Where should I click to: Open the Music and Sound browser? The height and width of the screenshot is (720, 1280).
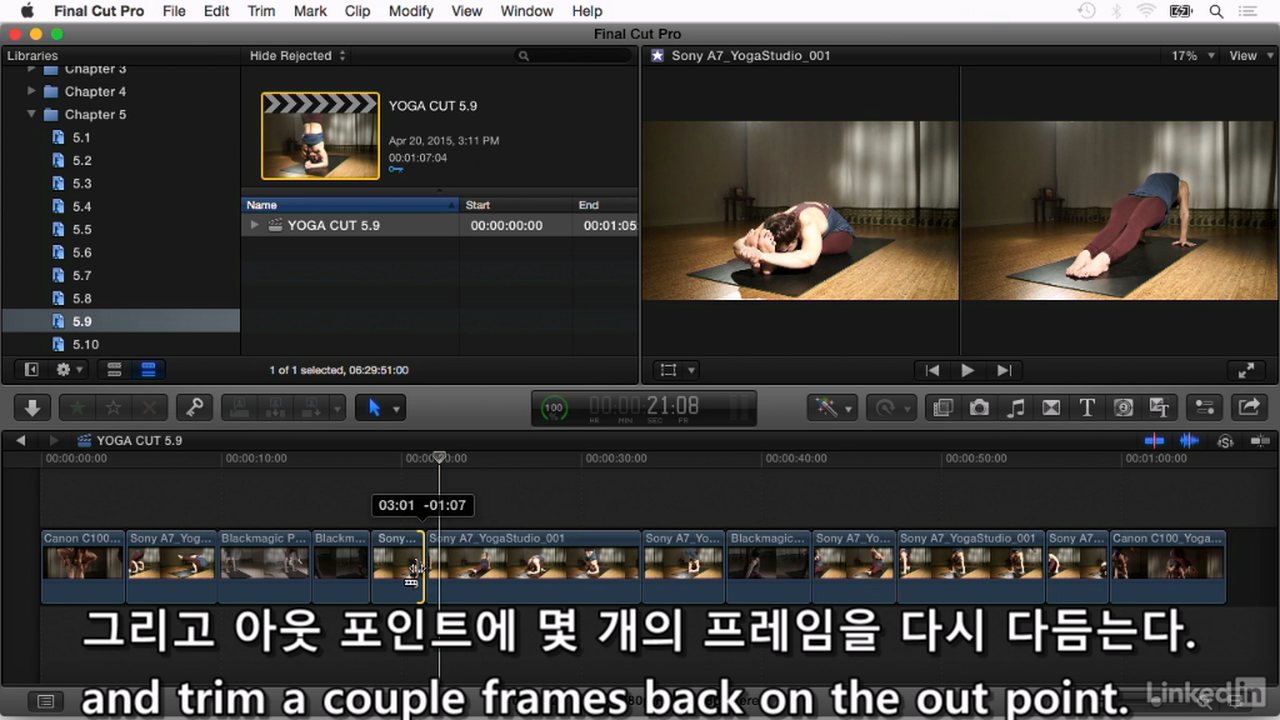point(1015,407)
